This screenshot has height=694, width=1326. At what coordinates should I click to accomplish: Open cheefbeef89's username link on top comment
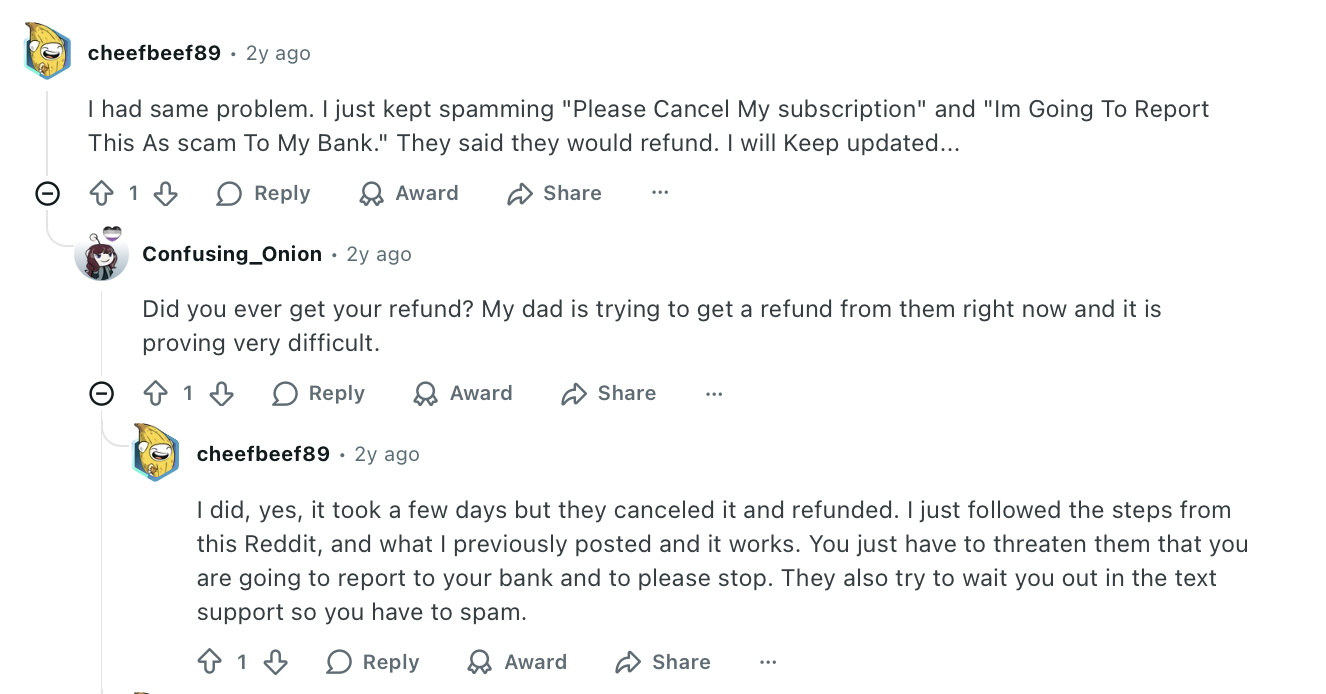154,53
